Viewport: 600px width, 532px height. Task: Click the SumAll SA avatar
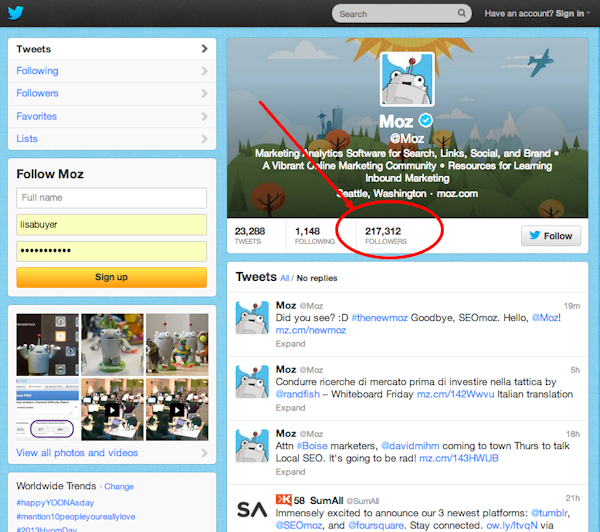[252, 510]
